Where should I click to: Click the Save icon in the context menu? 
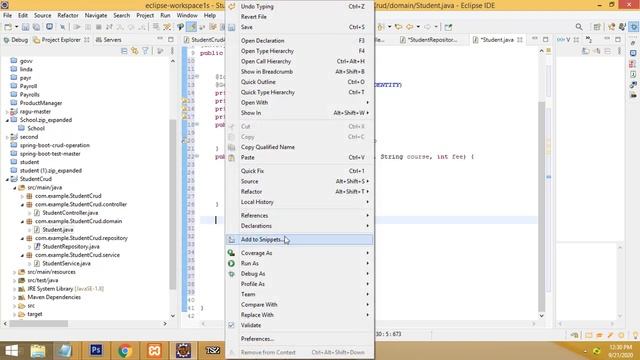(231, 27)
